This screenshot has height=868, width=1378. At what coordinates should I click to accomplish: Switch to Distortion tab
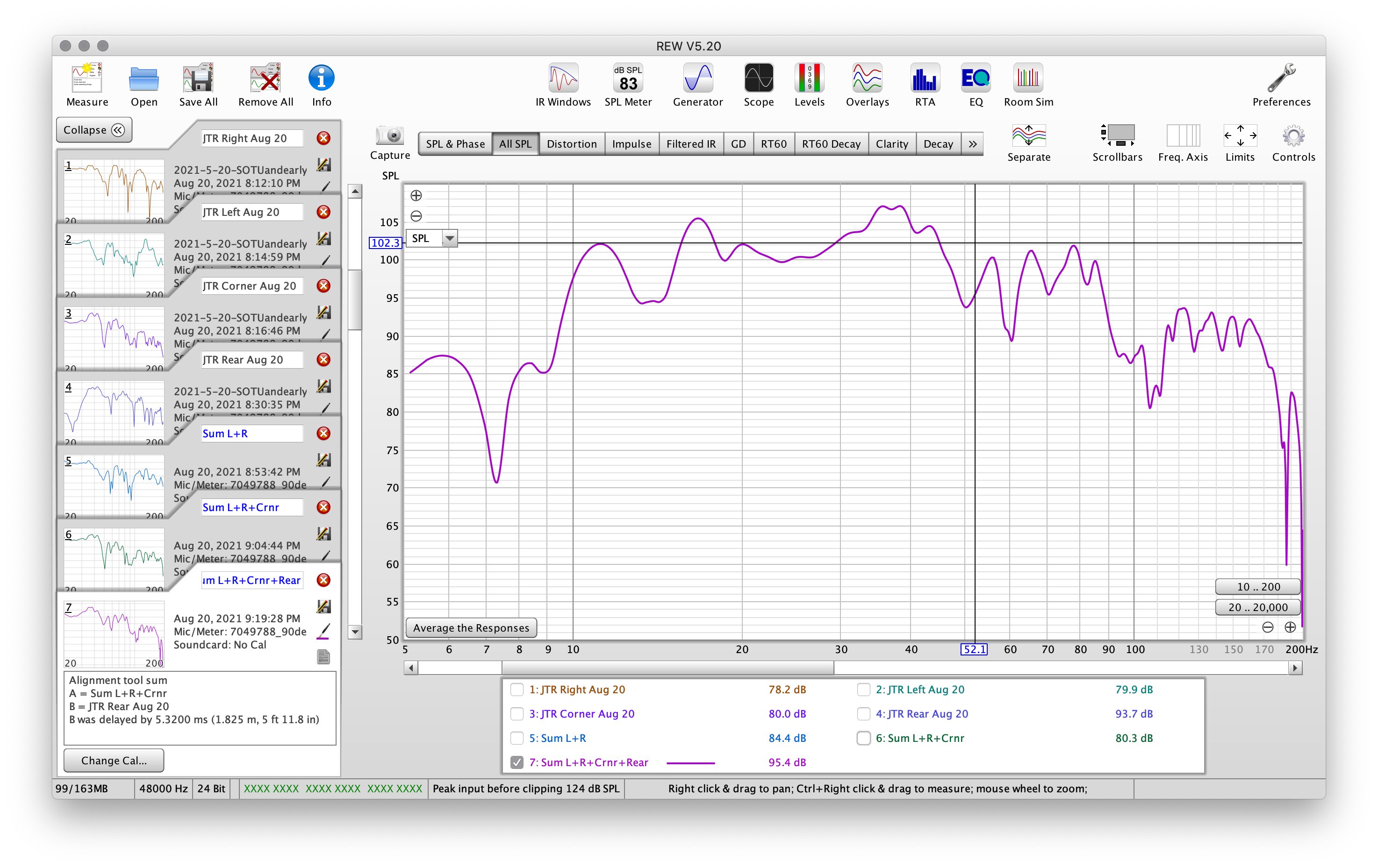[x=571, y=144]
